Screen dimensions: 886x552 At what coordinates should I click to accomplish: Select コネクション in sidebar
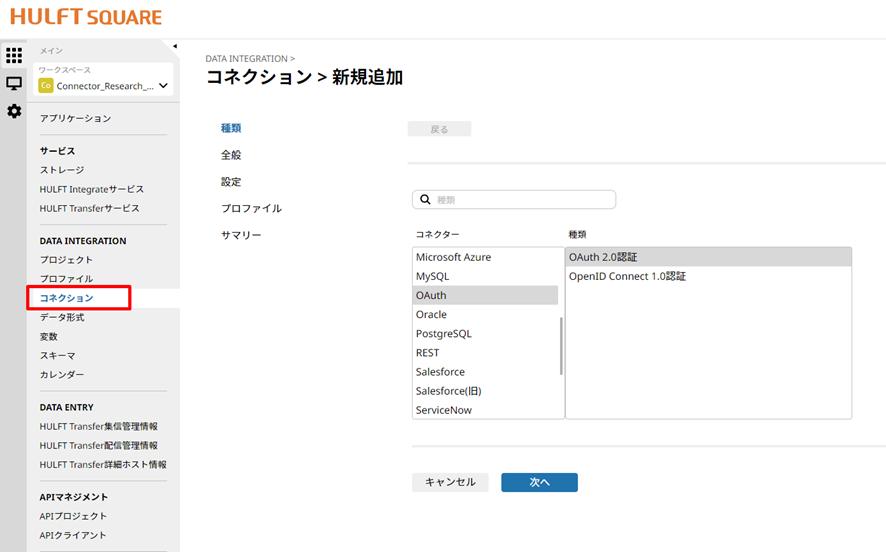coord(66,298)
